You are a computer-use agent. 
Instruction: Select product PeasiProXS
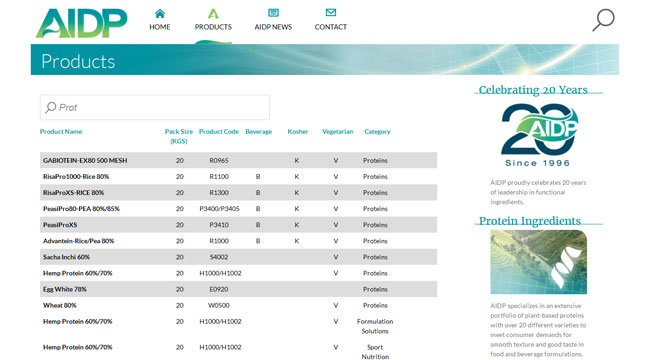point(60,225)
